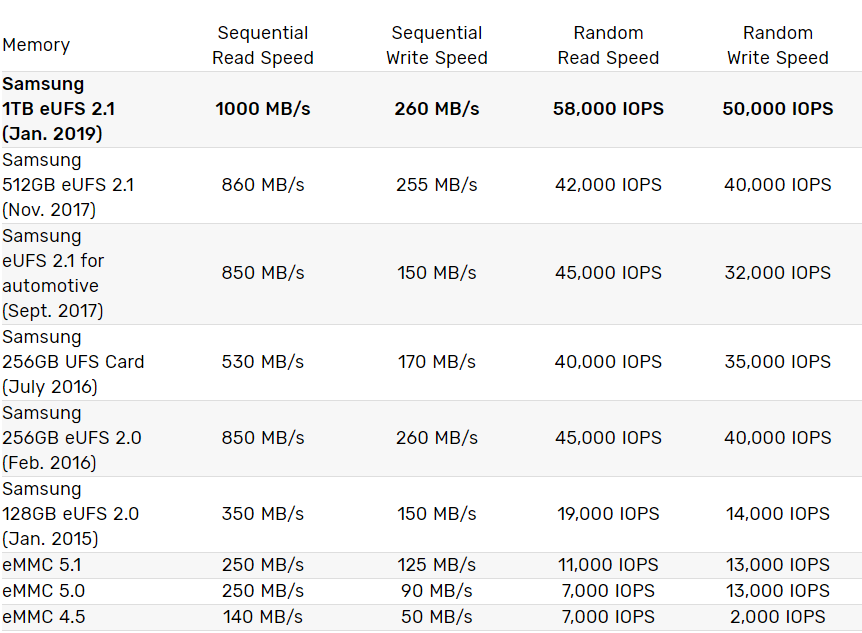Select the eMMC 4.5 row label
The image size is (862, 633).
tap(43, 617)
